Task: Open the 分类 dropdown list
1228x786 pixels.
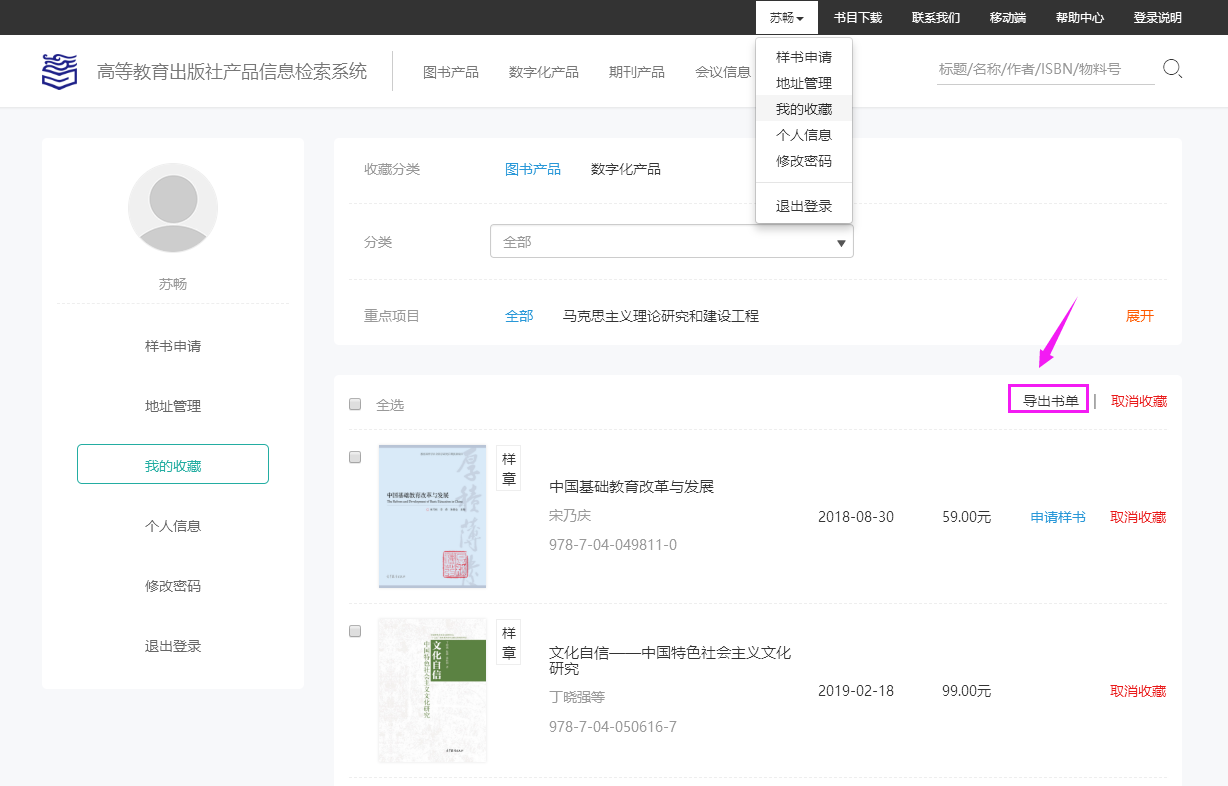Action: pos(671,241)
